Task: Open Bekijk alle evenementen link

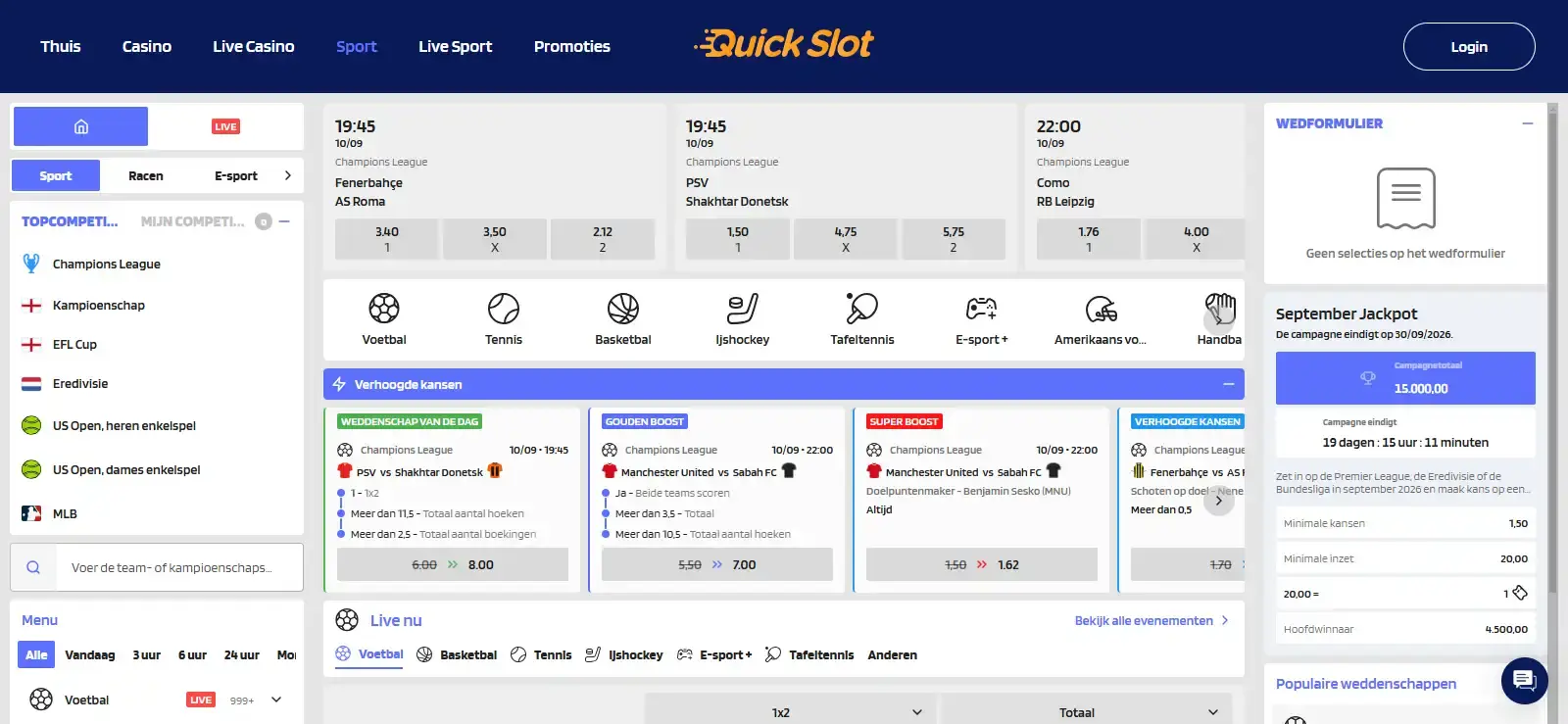Action: [x=1151, y=620]
